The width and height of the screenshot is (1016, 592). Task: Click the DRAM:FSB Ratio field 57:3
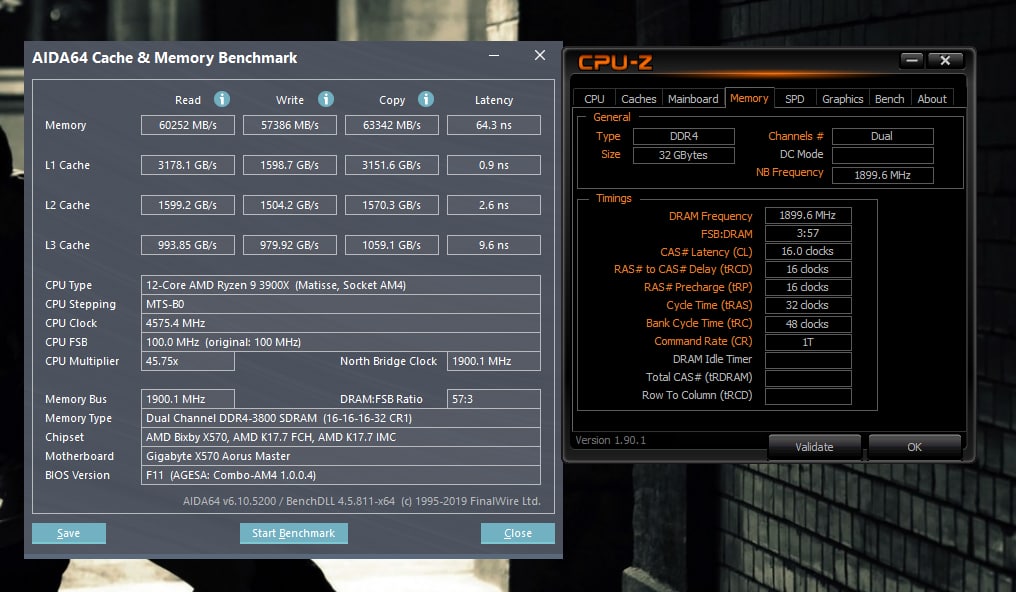coord(494,399)
